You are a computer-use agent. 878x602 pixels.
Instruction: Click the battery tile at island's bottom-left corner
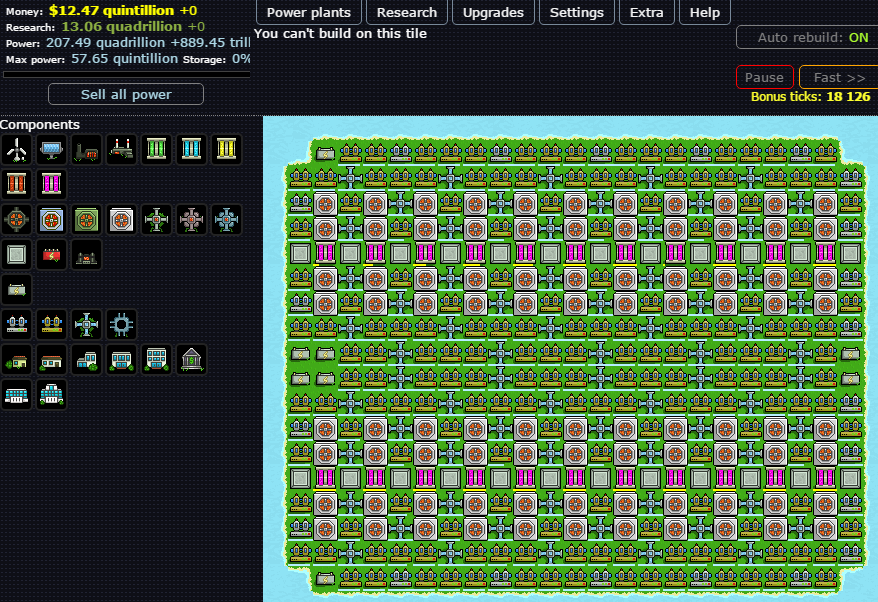click(325, 578)
